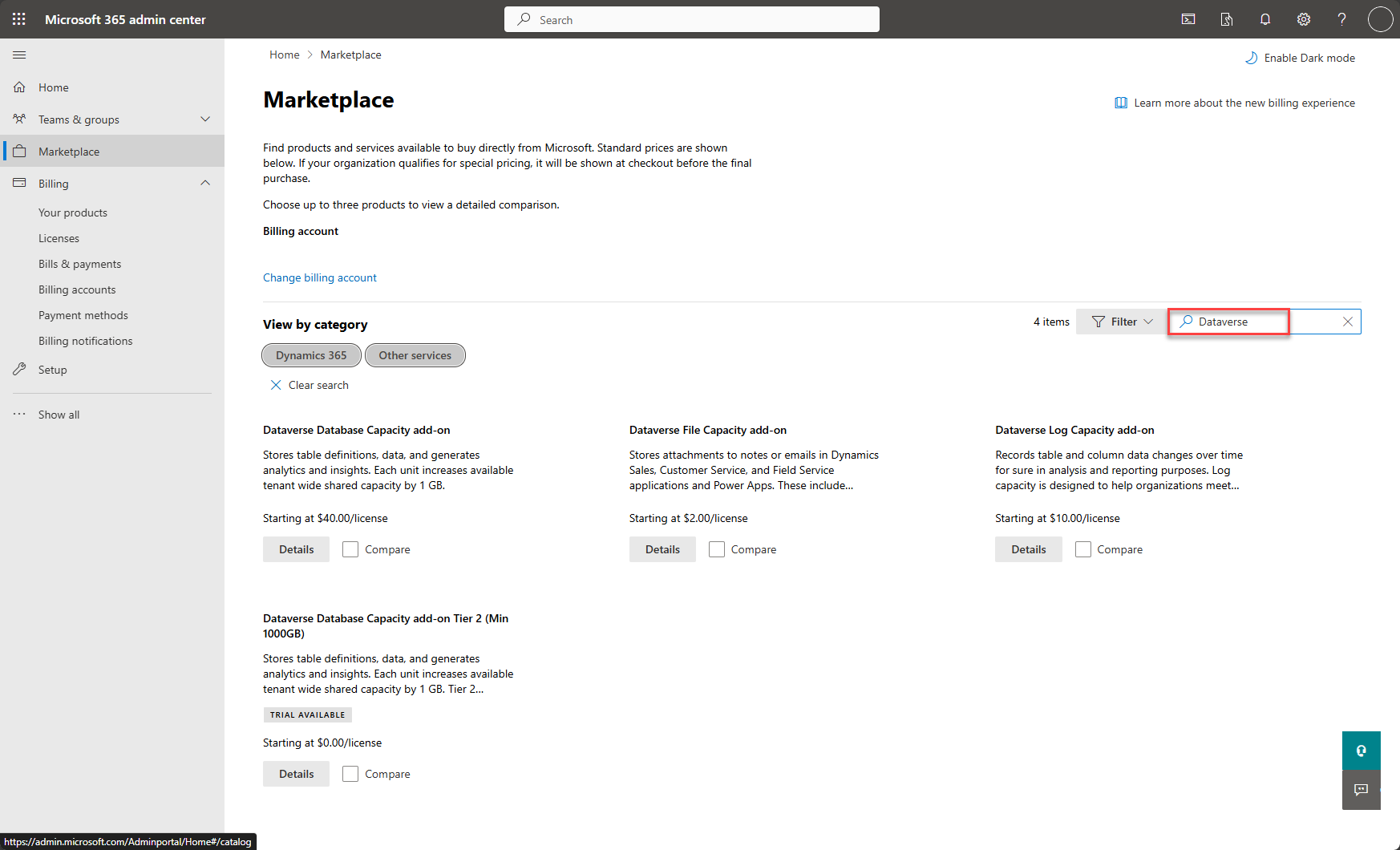Click magnifier icon in top Search bar
This screenshot has height=850, width=1400.
click(524, 19)
